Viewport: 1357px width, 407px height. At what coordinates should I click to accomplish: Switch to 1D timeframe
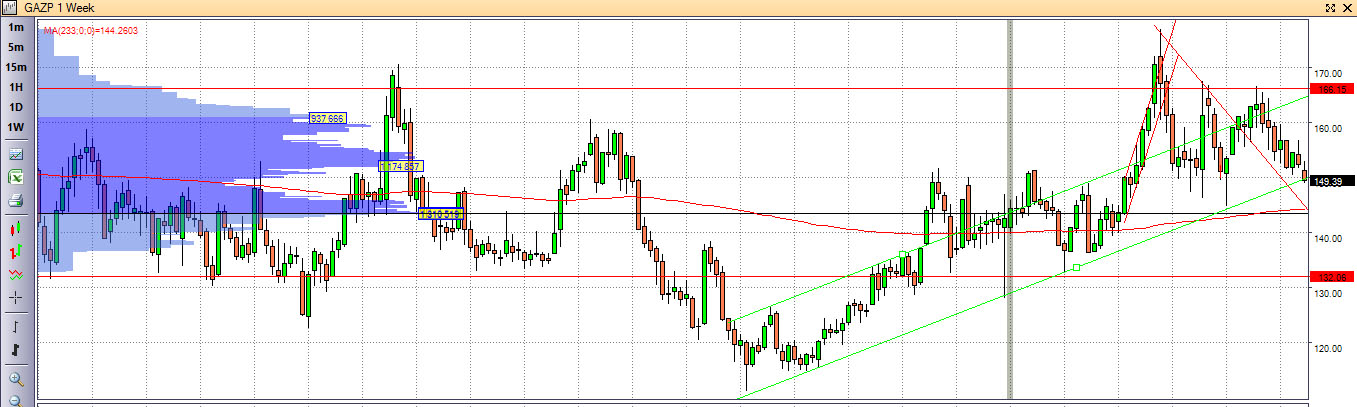[x=16, y=107]
